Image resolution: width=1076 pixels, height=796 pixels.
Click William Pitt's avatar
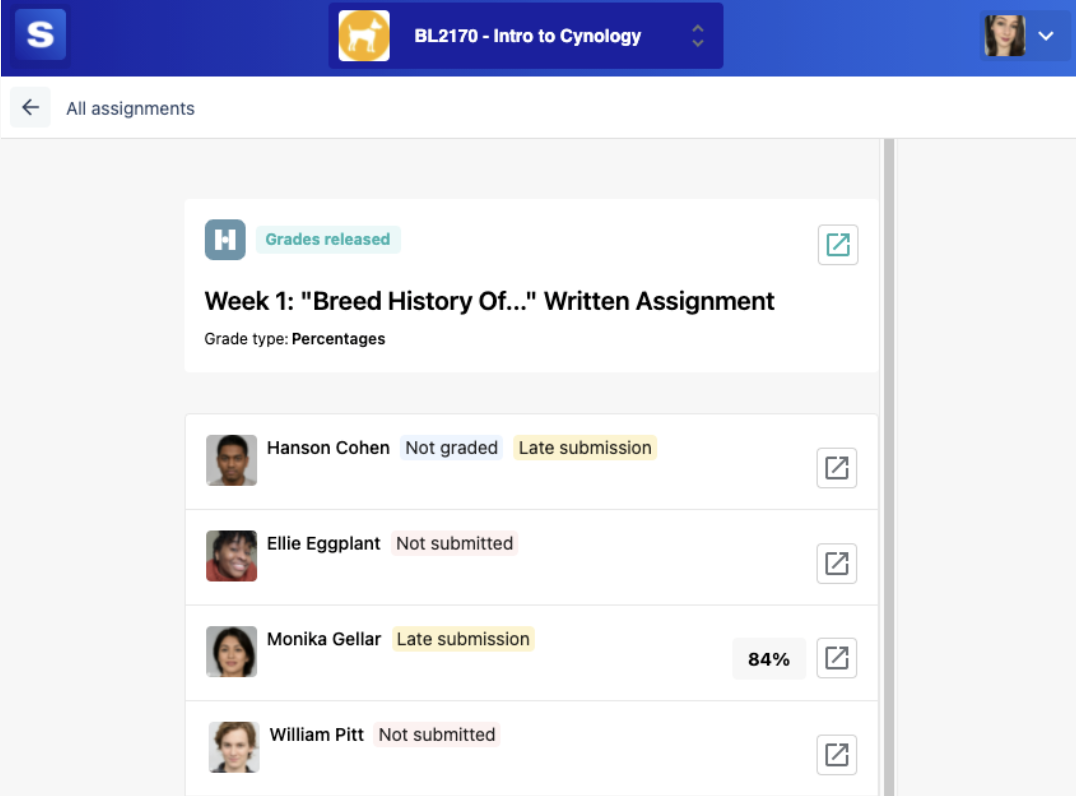click(234, 747)
